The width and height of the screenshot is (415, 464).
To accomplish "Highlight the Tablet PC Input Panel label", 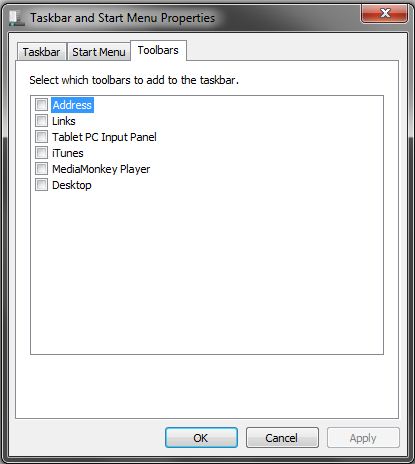I will (x=104, y=137).
